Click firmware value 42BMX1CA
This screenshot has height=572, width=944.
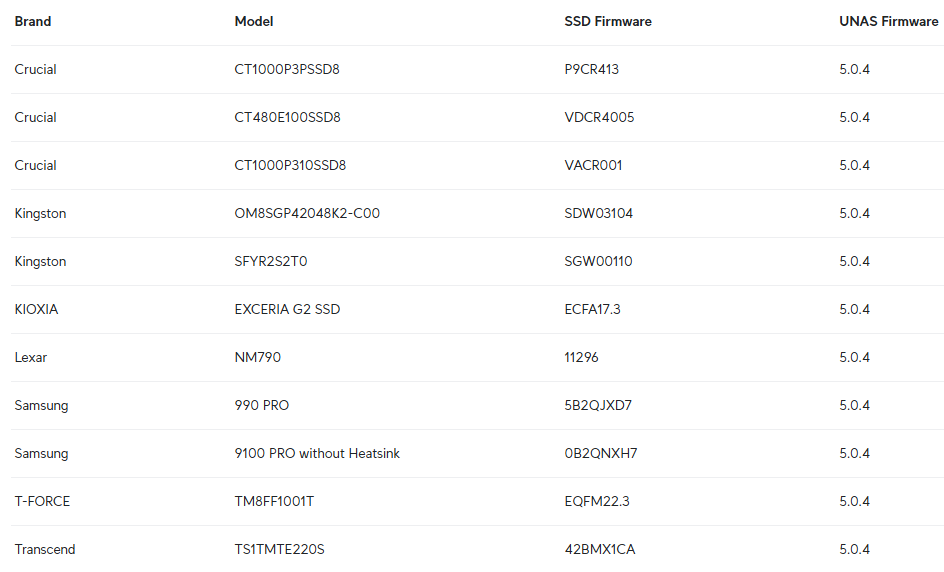click(600, 549)
